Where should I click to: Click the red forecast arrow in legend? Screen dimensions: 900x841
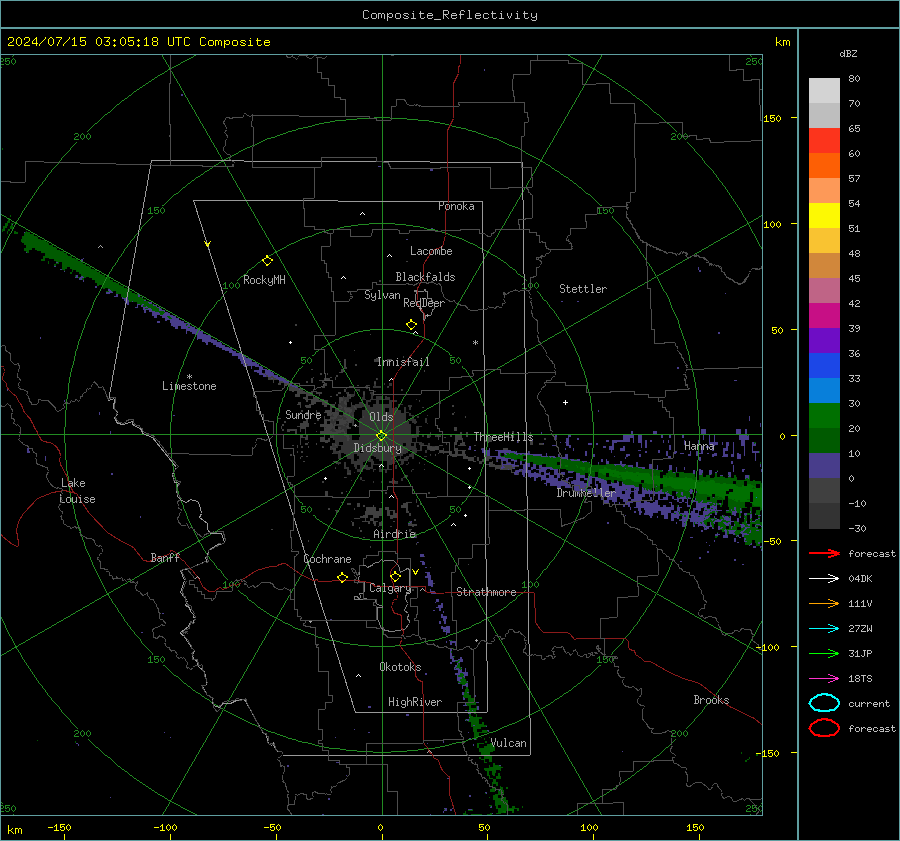point(824,553)
